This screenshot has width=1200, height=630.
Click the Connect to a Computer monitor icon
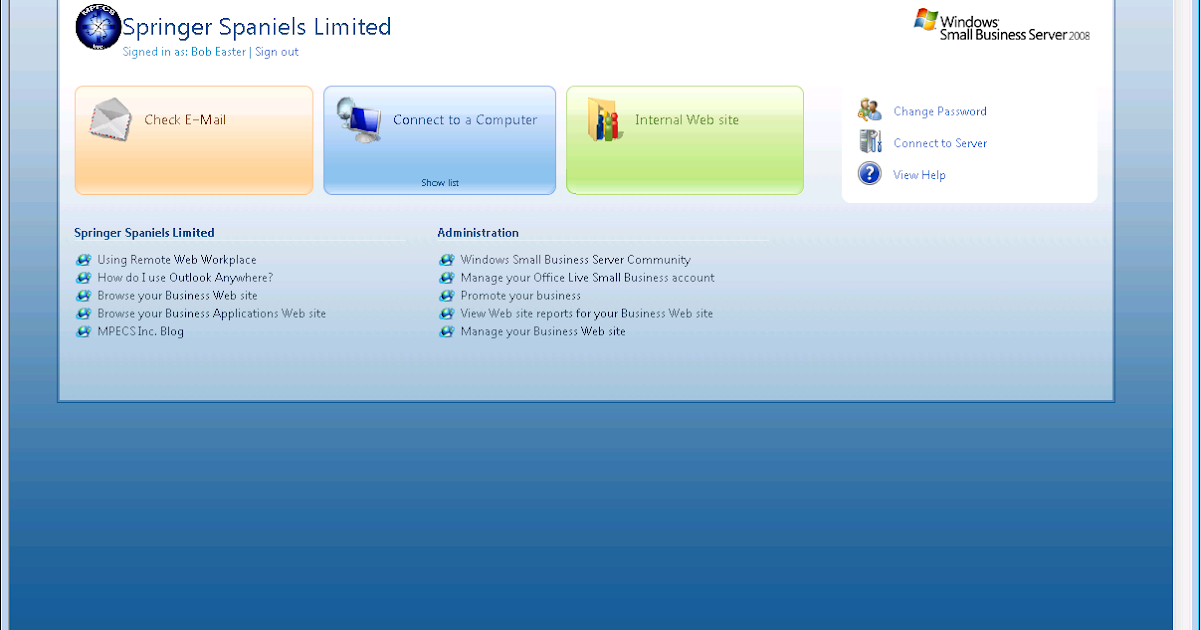pos(359,120)
